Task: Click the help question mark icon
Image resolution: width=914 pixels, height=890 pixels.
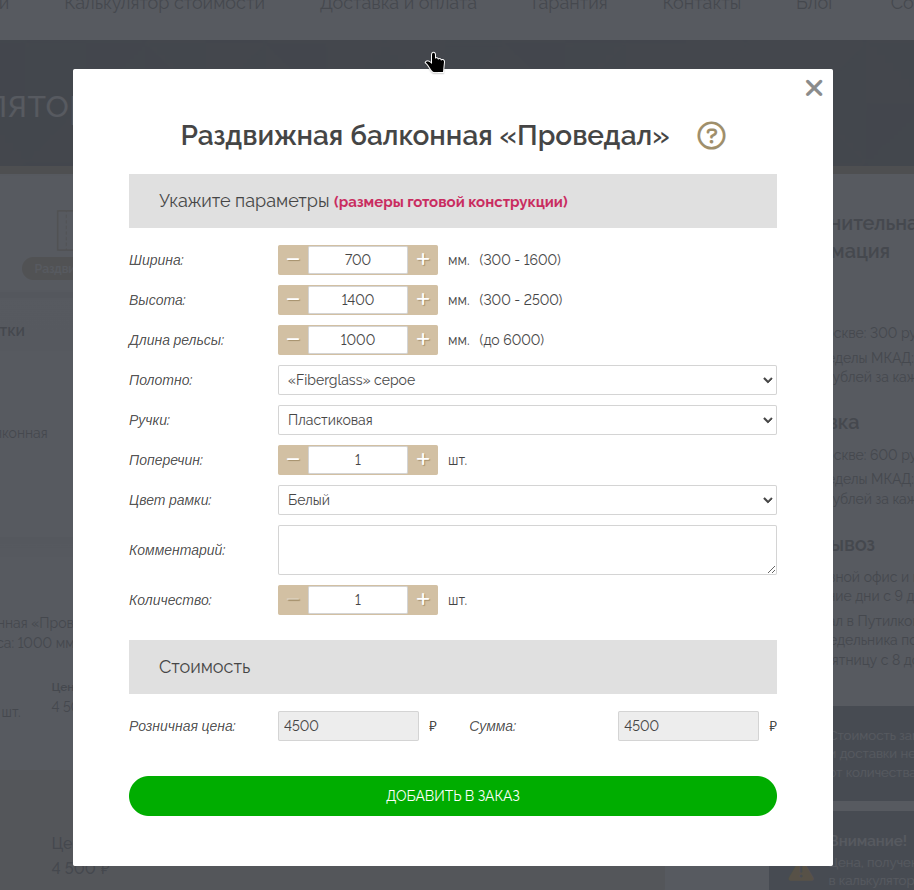Action: (711, 135)
